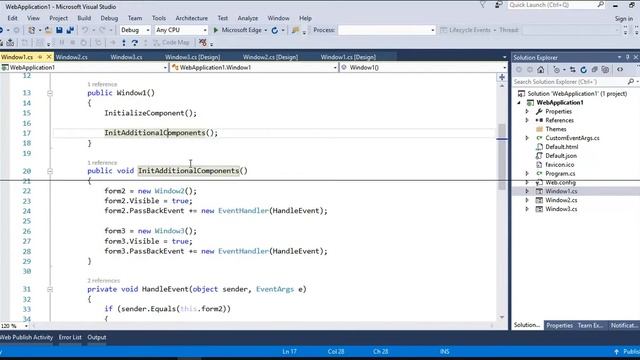Open the Build menu
The width and height of the screenshot is (640, 360).
click(x=84, y=18)
